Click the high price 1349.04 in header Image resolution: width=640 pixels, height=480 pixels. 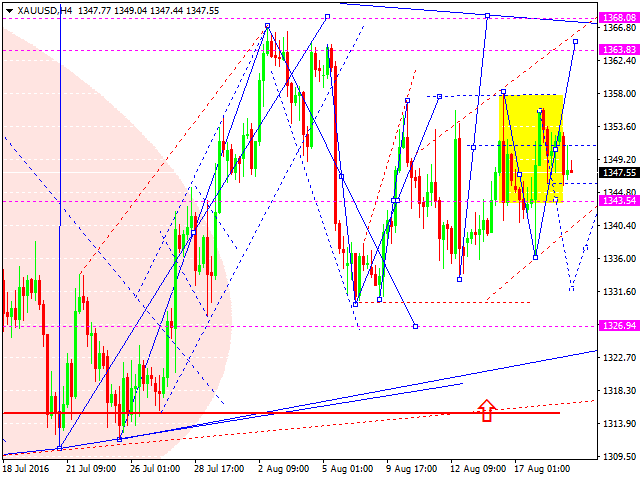coord(131,11)
